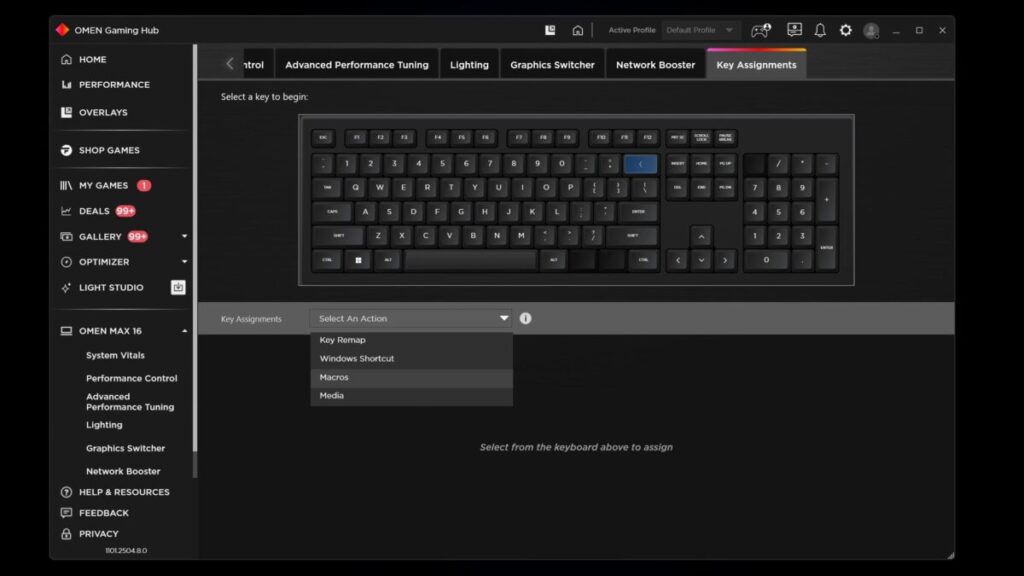Open MY GAMES library
1024x576 pixels.
tap(103, 185)
